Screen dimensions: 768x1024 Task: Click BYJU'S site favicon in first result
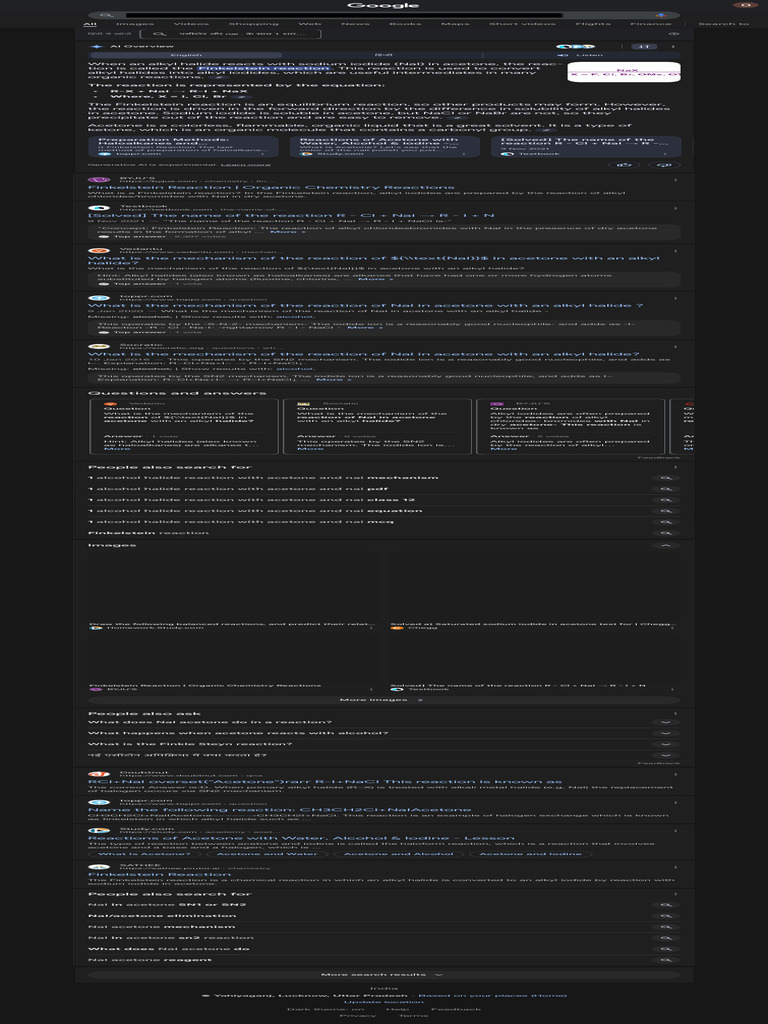click(x=99, y=180)
